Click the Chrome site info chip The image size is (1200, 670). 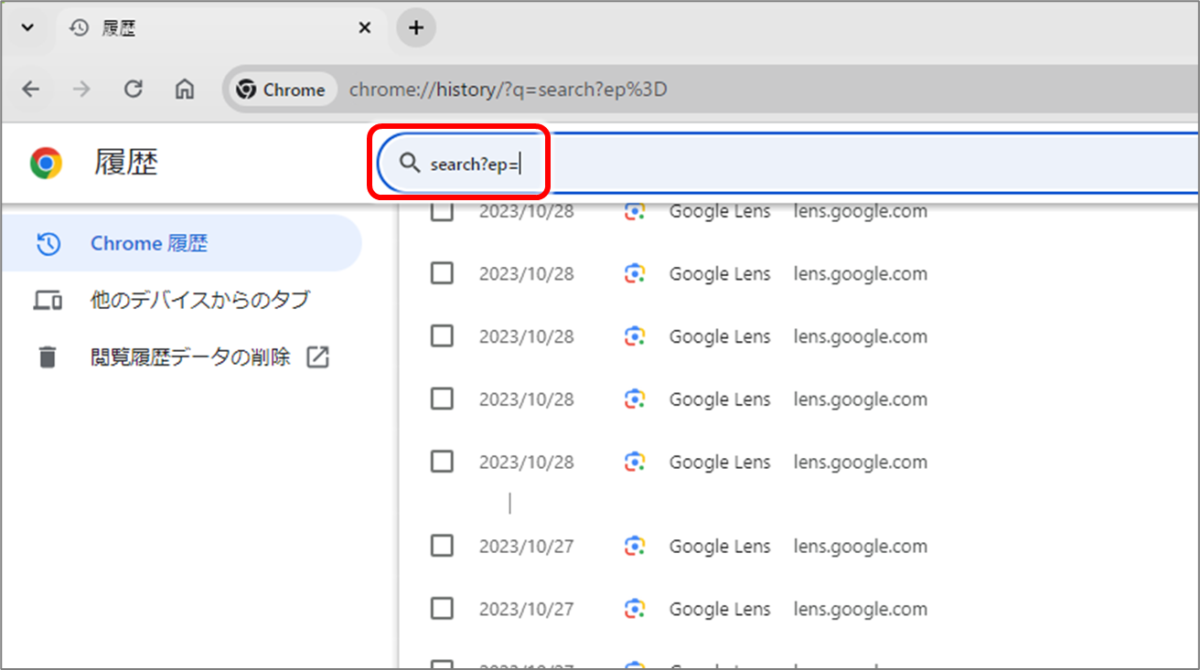point(281,90)
